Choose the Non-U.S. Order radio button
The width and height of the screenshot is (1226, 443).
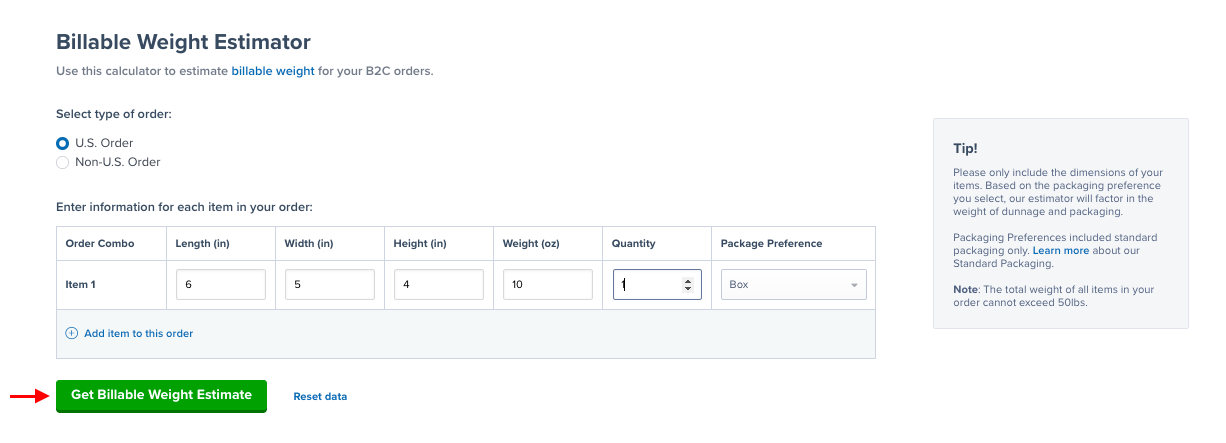click(x=63, y=162)
